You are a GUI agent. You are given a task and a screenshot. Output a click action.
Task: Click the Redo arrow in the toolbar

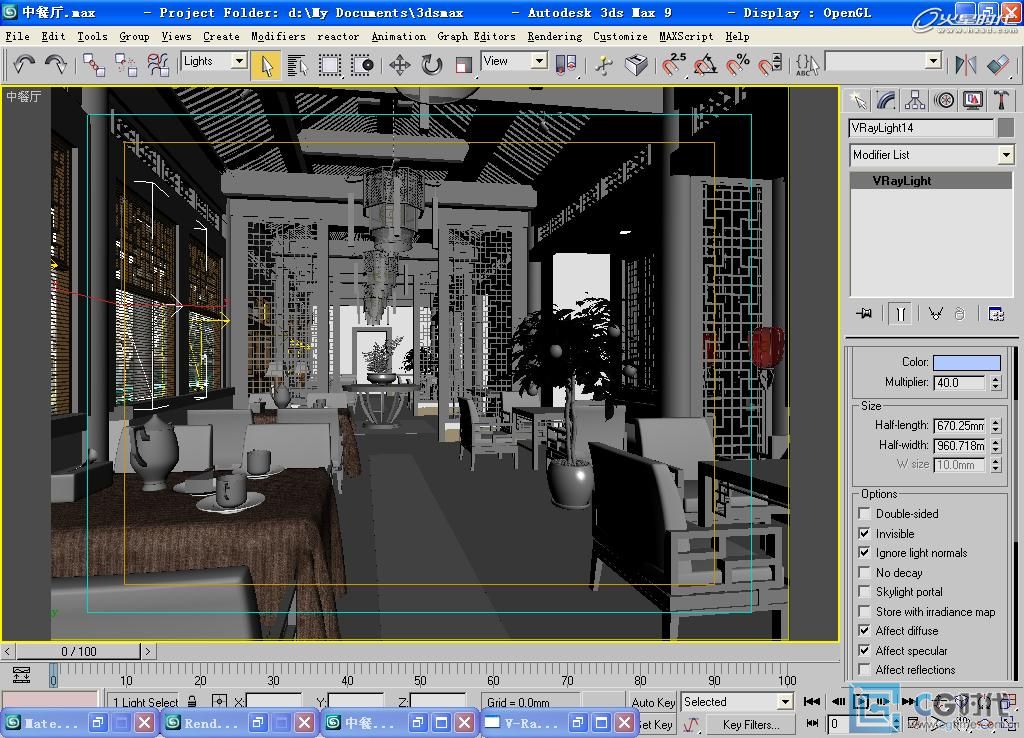(x=56, y=65)
